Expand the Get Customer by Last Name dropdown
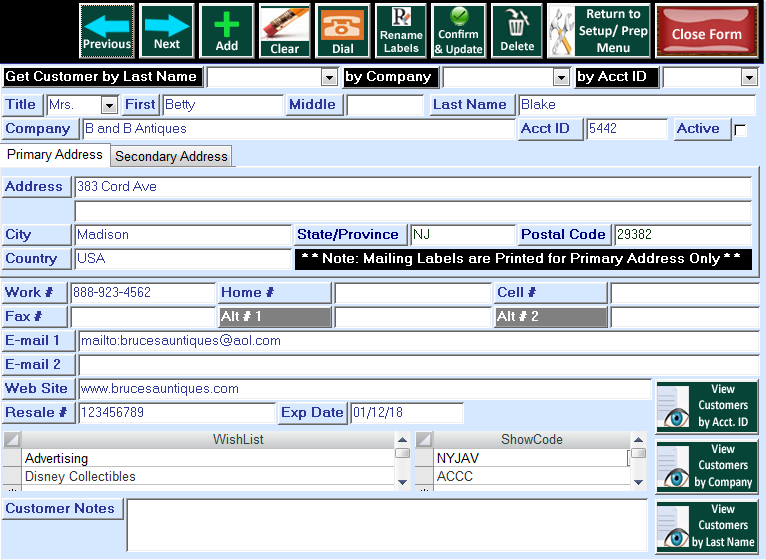Viewport: 766px width, 560px height. (x=329, y=78)
